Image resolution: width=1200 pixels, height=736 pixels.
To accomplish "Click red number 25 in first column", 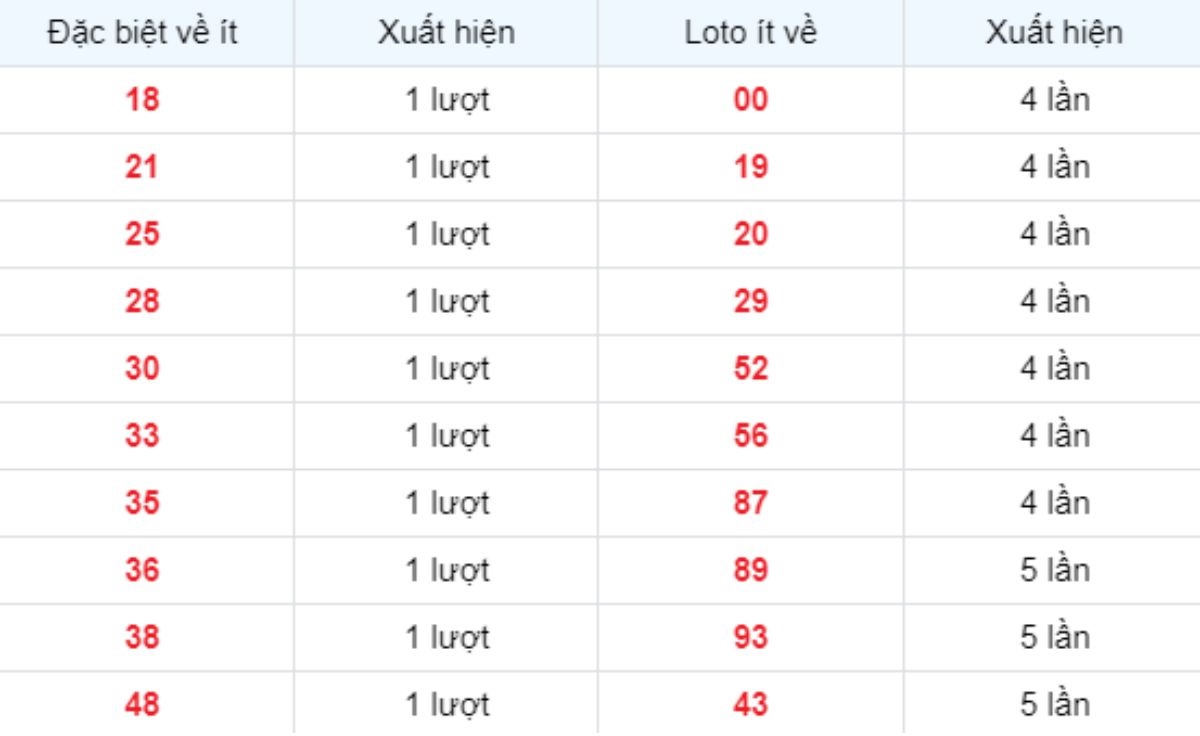I will 142,234.
